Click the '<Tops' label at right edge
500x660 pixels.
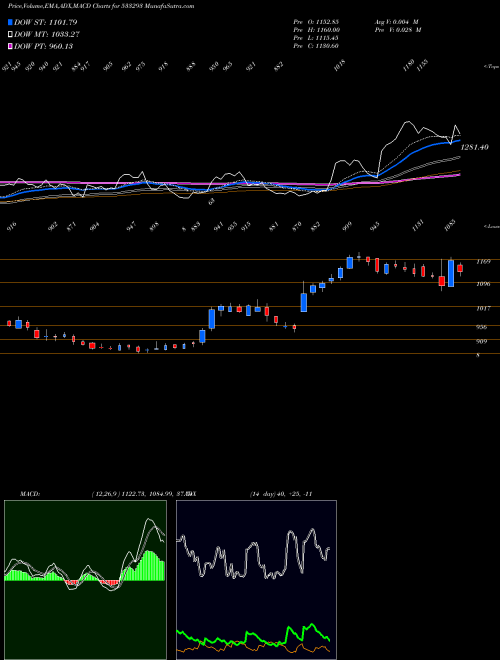point(491,67)
